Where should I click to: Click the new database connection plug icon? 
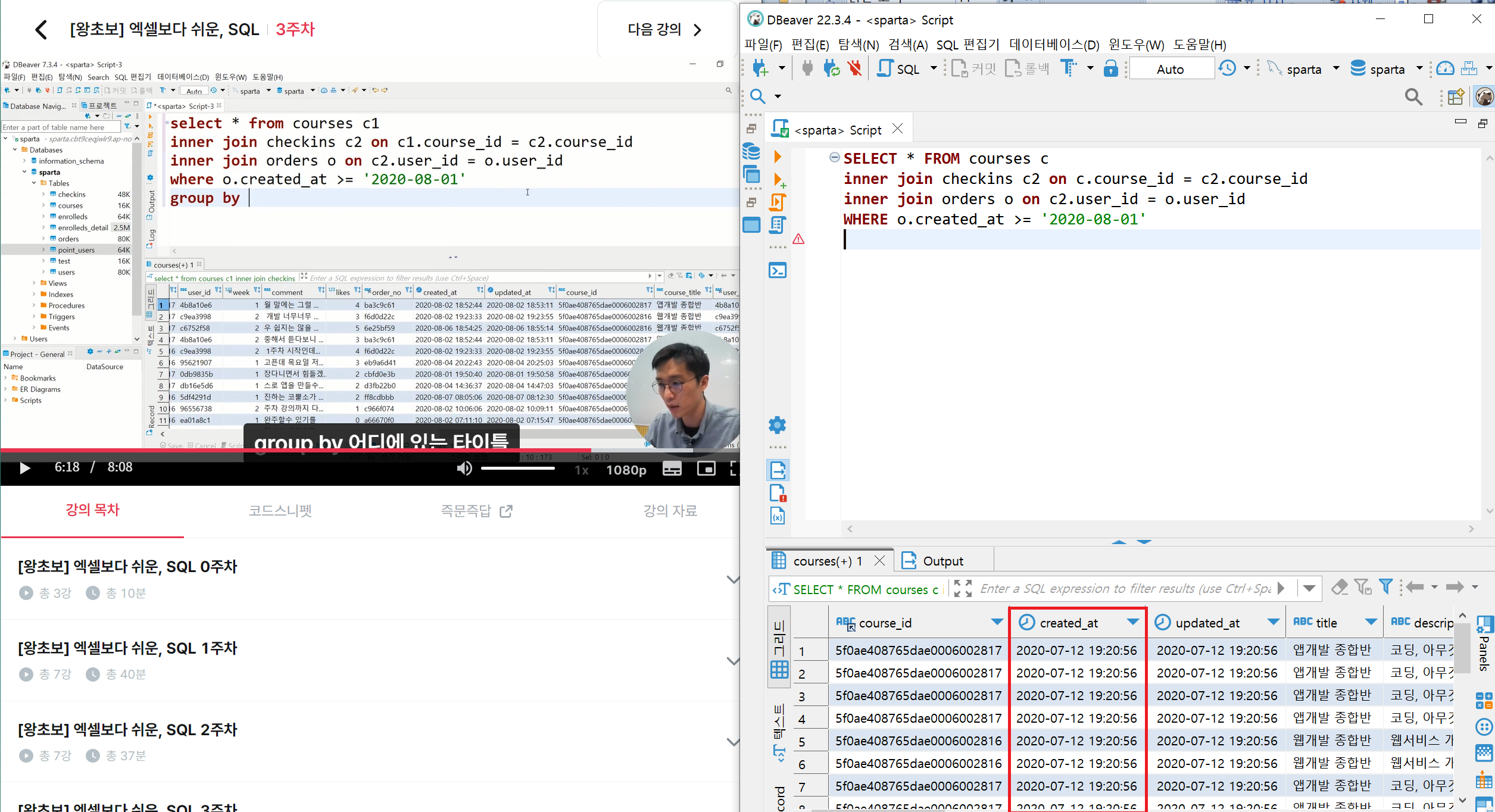[761, 69]
